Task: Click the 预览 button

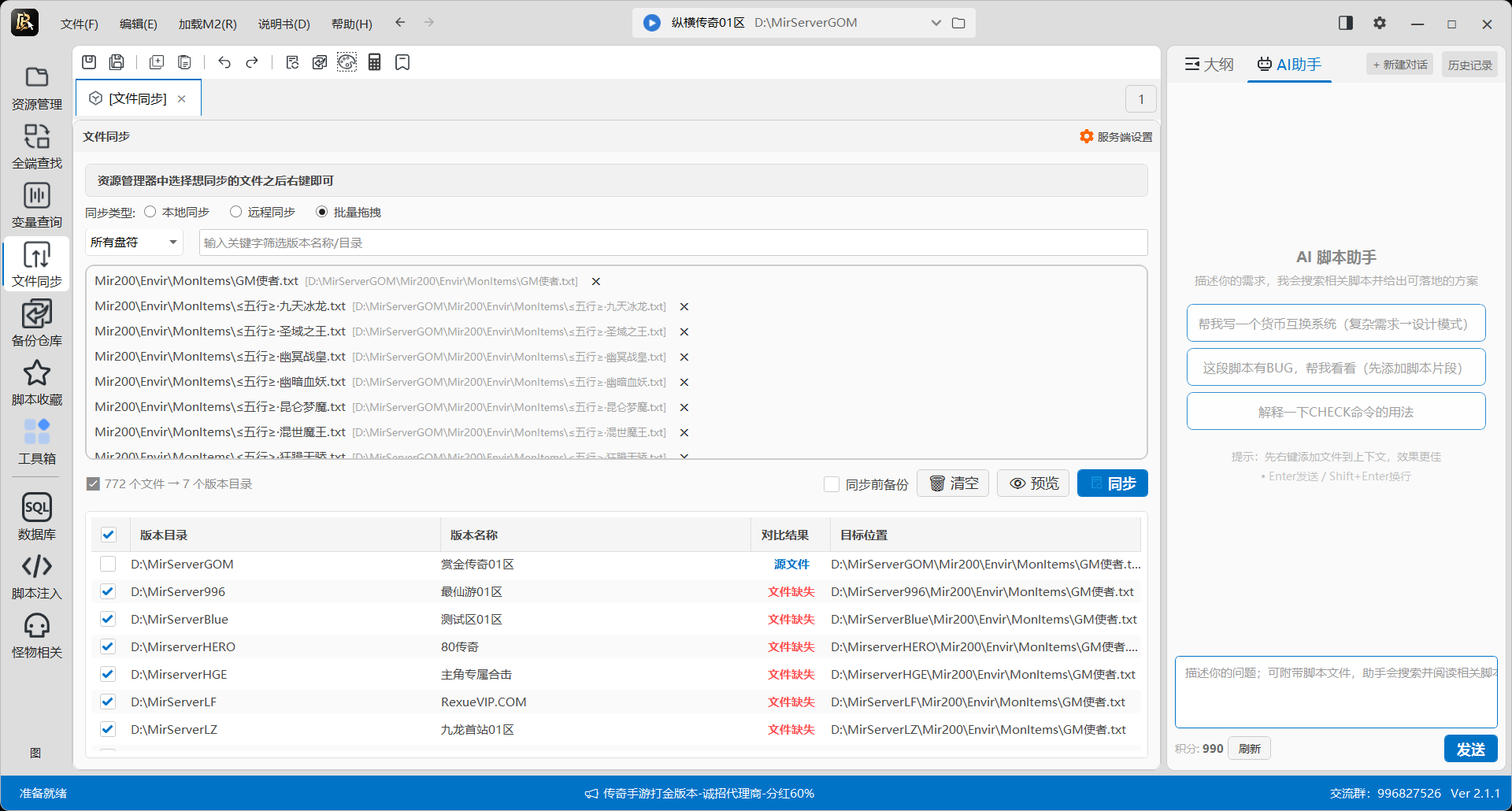Action: [x=1033, y=483]
